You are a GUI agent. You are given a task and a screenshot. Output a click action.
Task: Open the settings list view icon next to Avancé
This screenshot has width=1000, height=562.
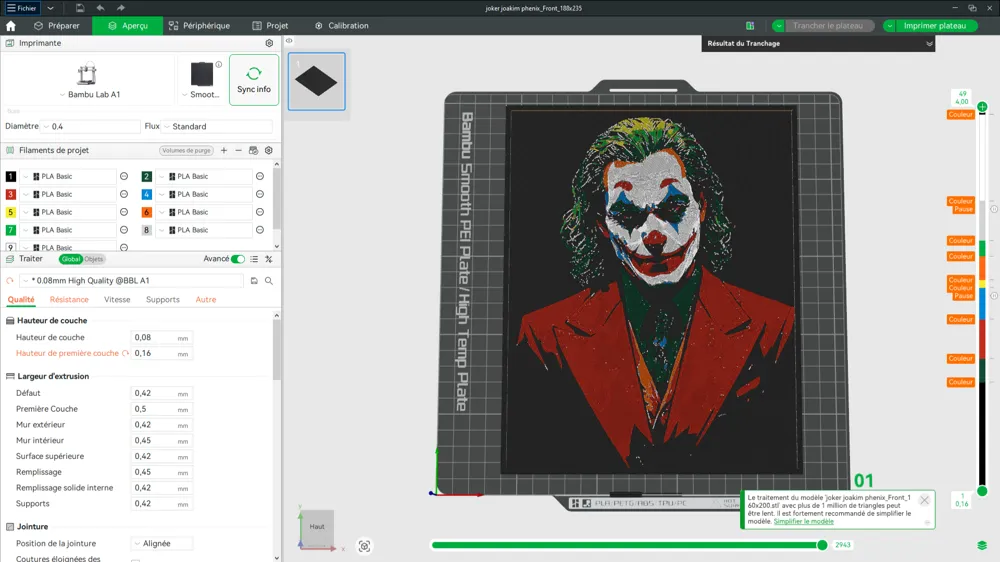(x=254, y=259)
